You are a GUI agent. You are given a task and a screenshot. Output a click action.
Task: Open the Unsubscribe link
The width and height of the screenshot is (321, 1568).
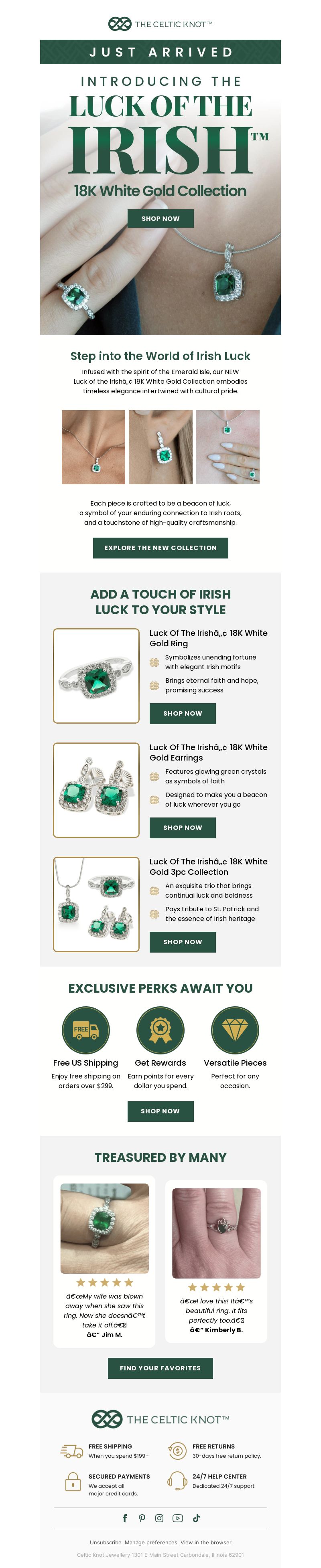(106, 1542)
